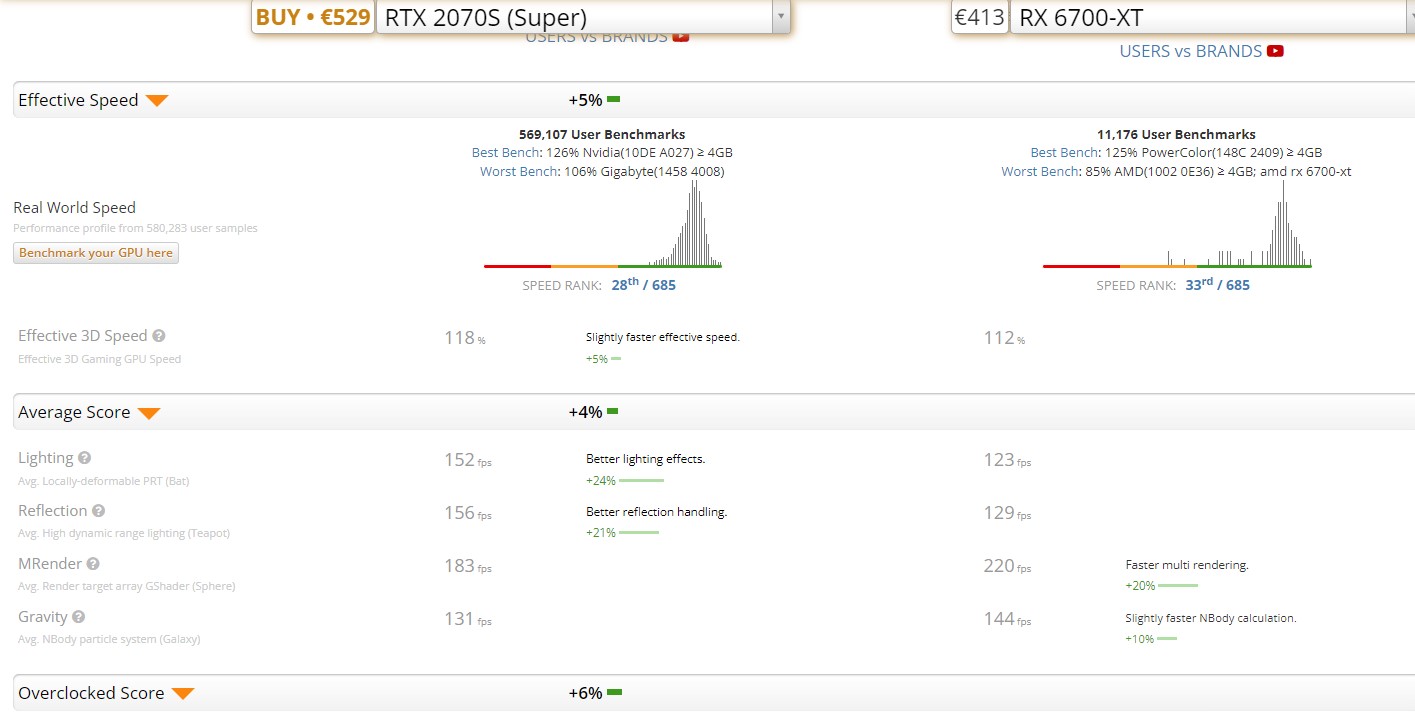Click USERS vs BRANDS link on right
Screen dimensions: 1415x725
coord(1190,51)
